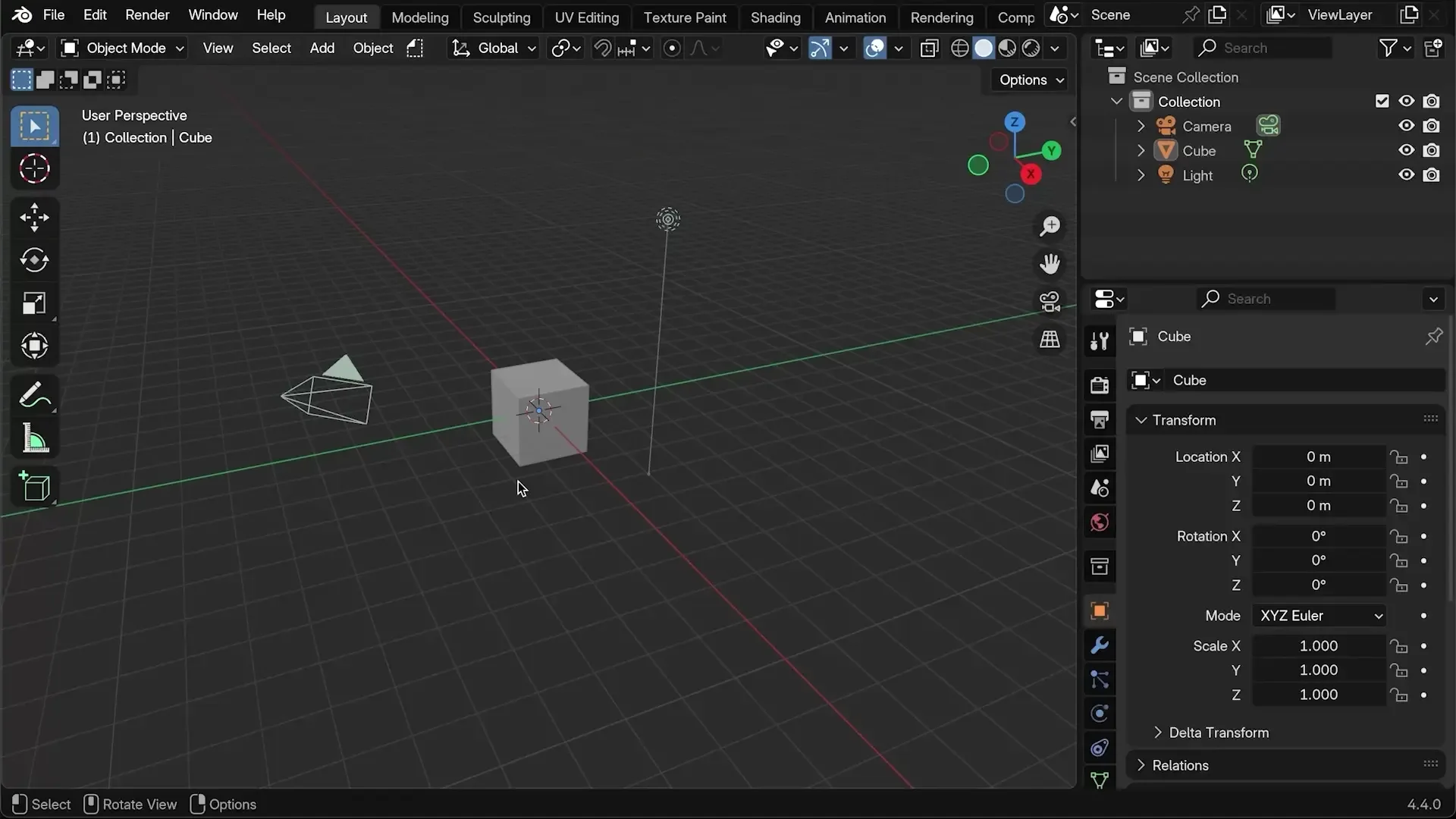Open the Render menu
This screenshot has height=819, width=1456.
[147, 15]
